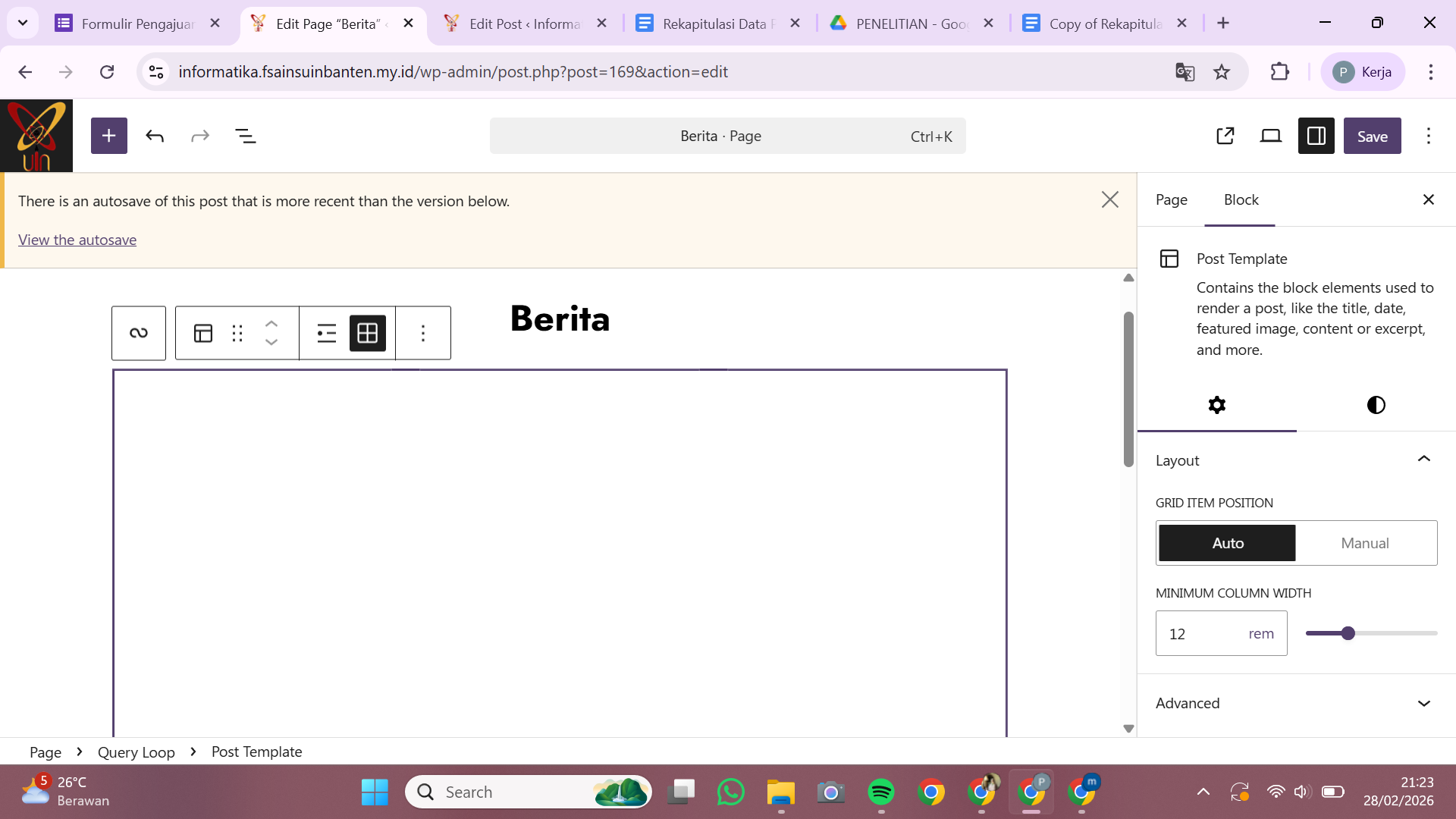Switch to list view layout
The width and height of the screenshot is (1456, 819).
pyautogui.click(x=327, y=333)
